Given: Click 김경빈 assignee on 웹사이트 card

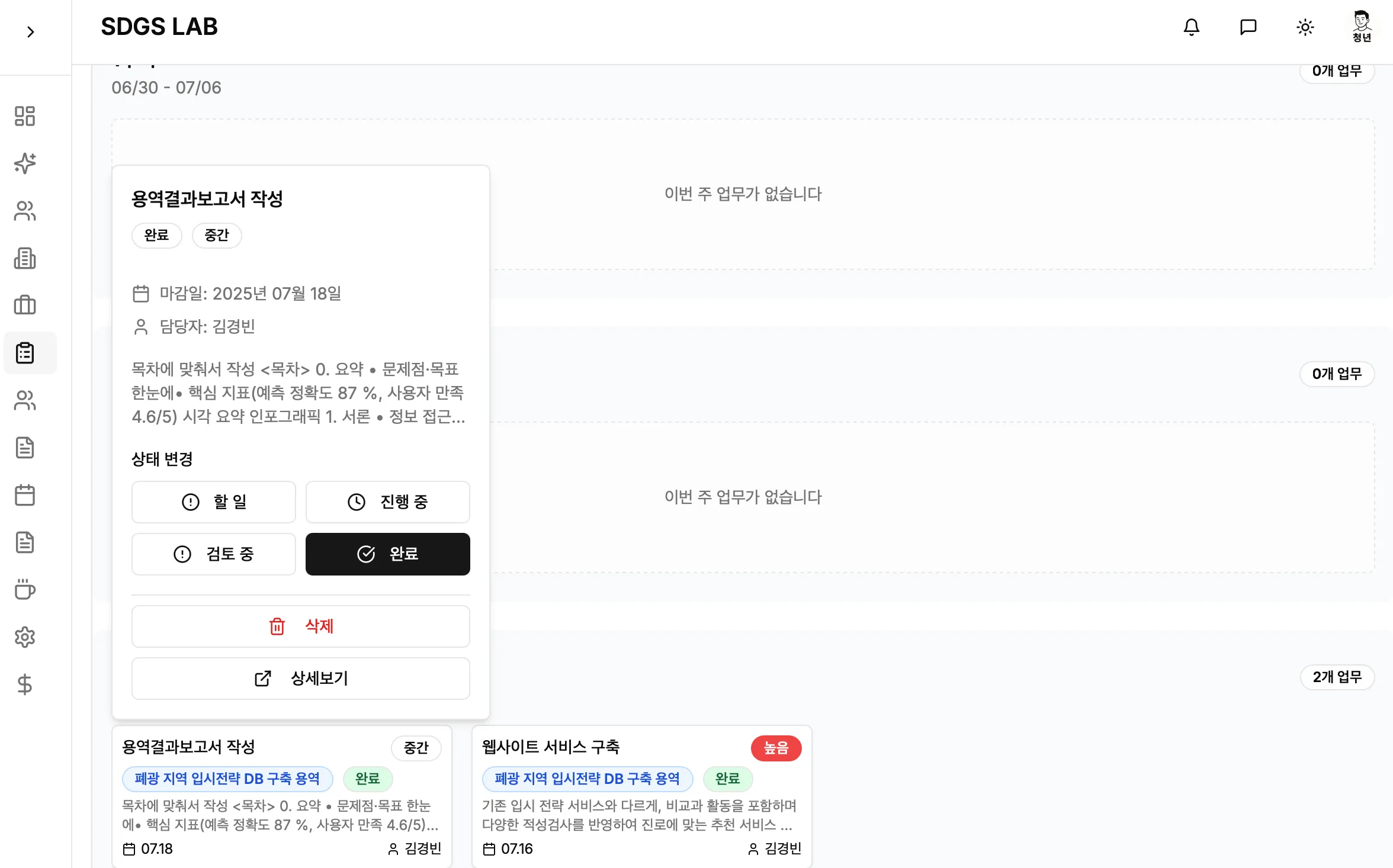Looking at the screenshot, I should pyautogui.click(x=775, y=849).
